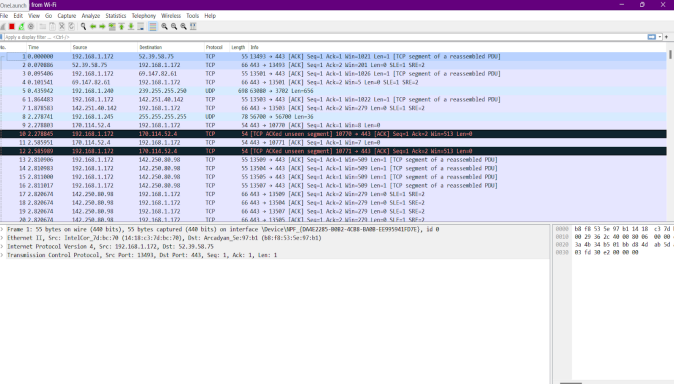Click the reload capture file icon
The width and height of the screenshot is (676, 384).
[x=71, y=27]
